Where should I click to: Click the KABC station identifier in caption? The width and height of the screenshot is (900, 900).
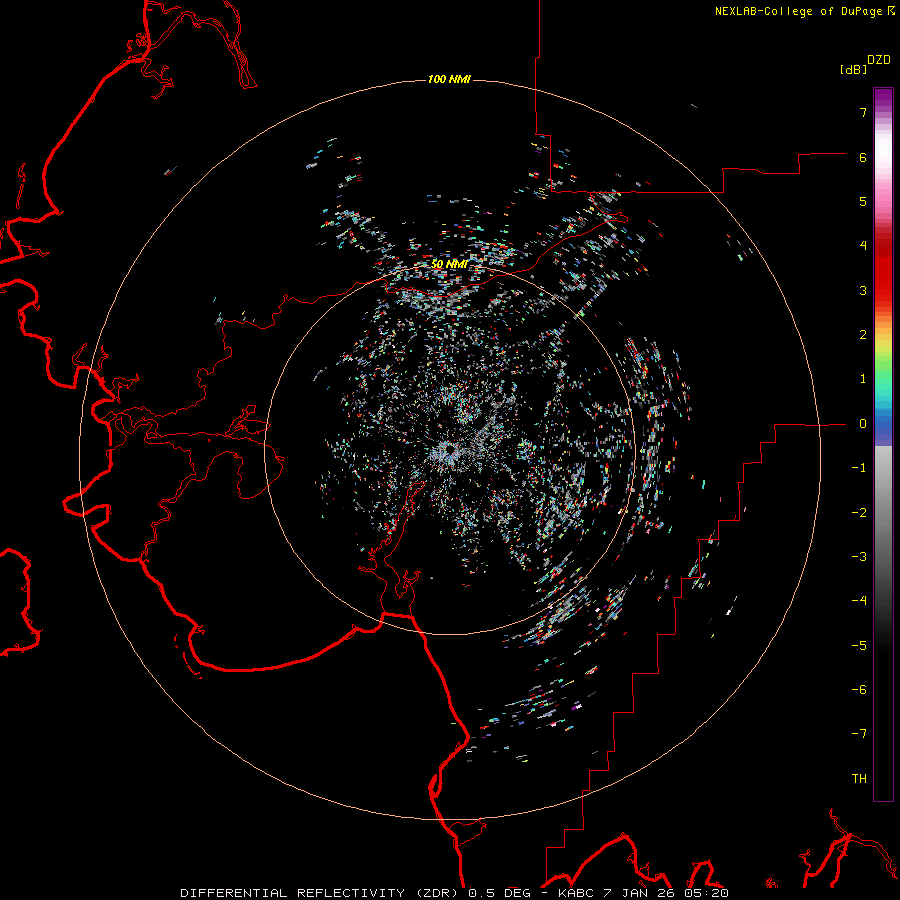tap(577, 893)
